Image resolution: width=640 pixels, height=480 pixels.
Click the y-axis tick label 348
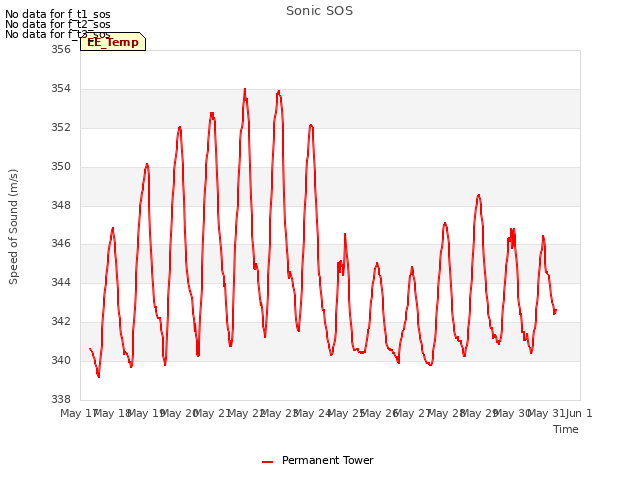[x=61, y=205]
